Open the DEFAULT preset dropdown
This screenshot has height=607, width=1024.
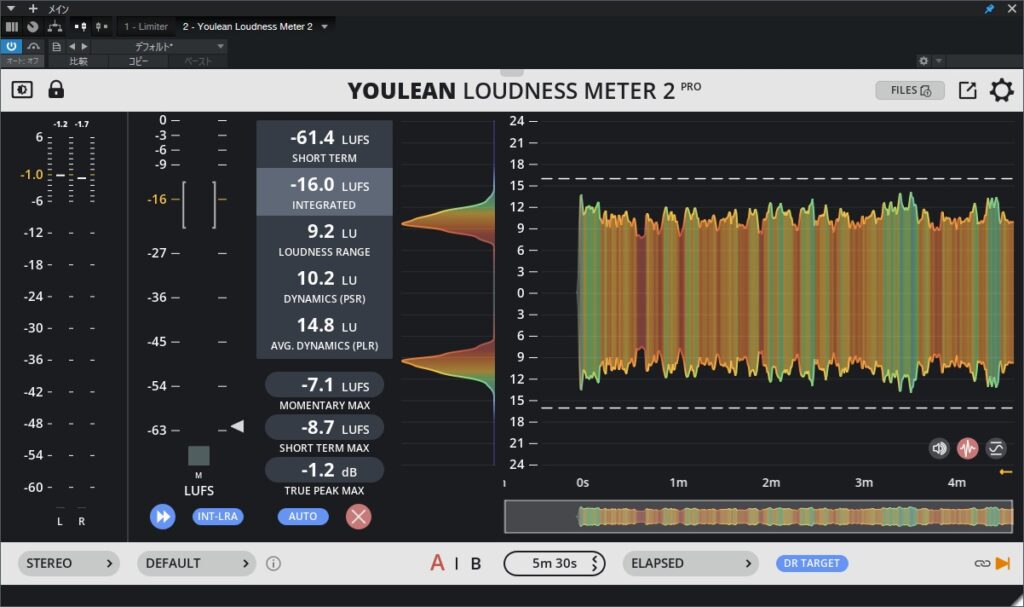click(196, 563)
